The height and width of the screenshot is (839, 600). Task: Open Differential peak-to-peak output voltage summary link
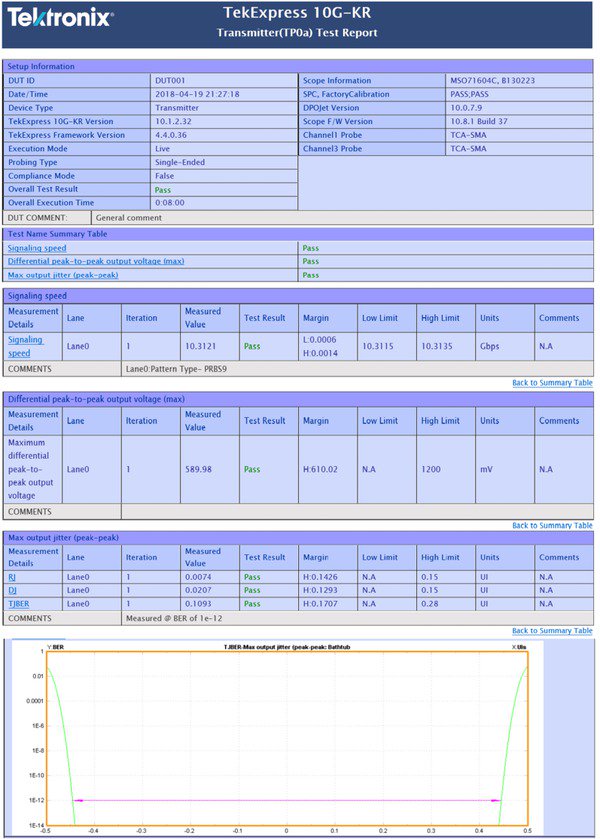[95, 261]
